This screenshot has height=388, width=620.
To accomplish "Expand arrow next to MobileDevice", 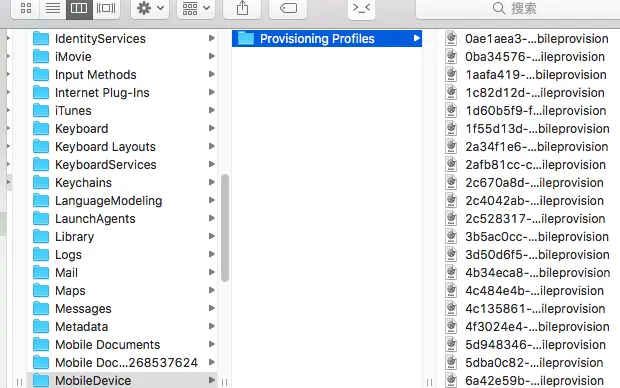I will 212,380.
